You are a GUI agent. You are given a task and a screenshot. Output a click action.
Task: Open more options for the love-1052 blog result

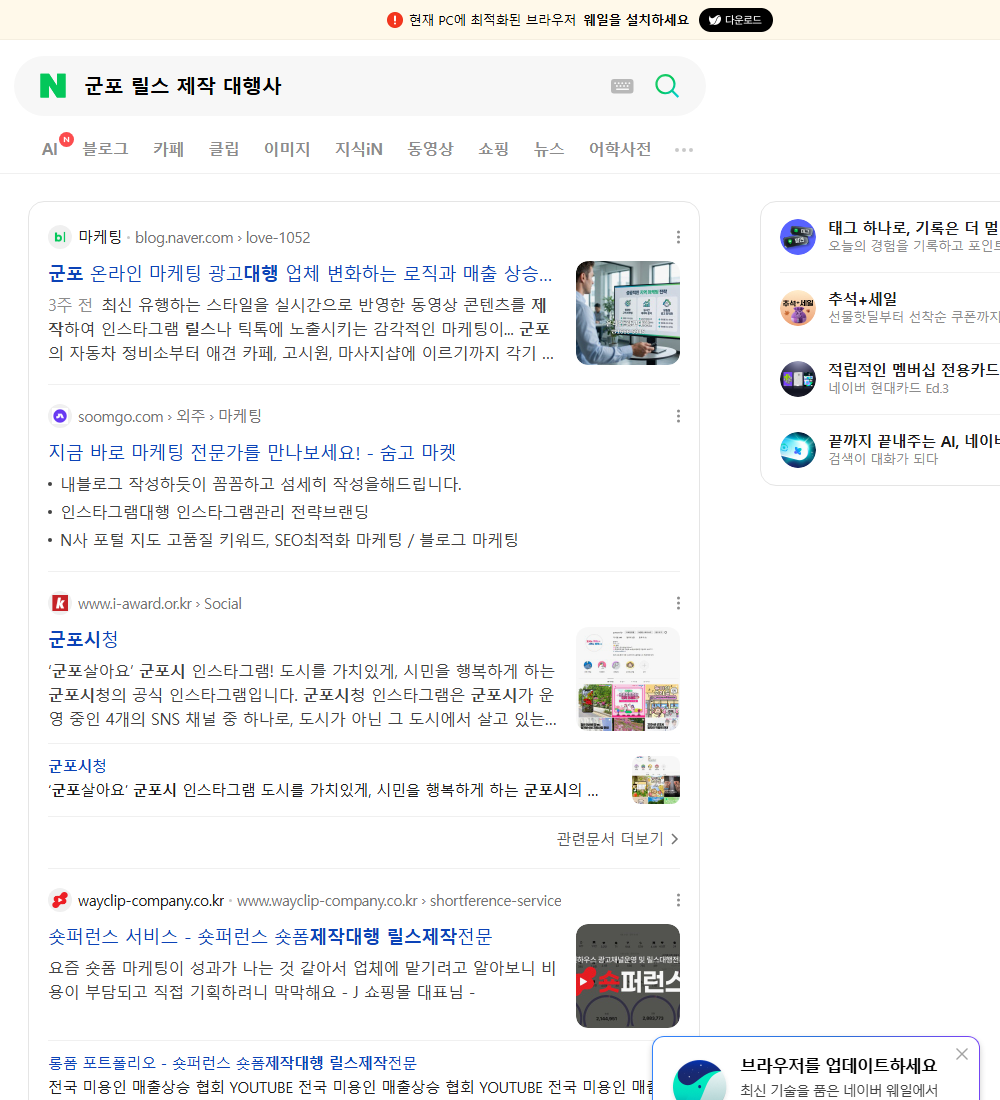click(x=678, y=237)
